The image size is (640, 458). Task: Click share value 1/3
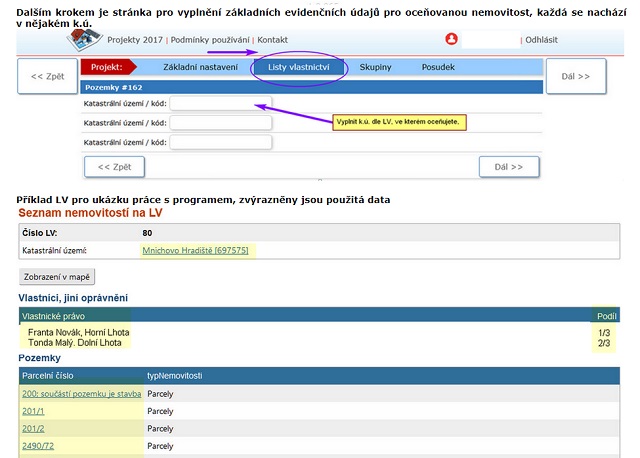pos(604,333)
